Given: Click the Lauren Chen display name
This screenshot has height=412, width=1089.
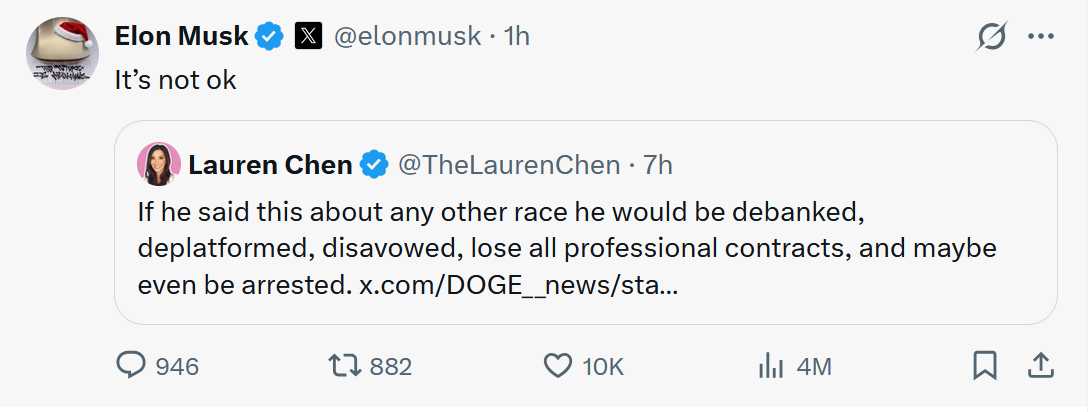Looking at the screenshot, I should 270,165.
